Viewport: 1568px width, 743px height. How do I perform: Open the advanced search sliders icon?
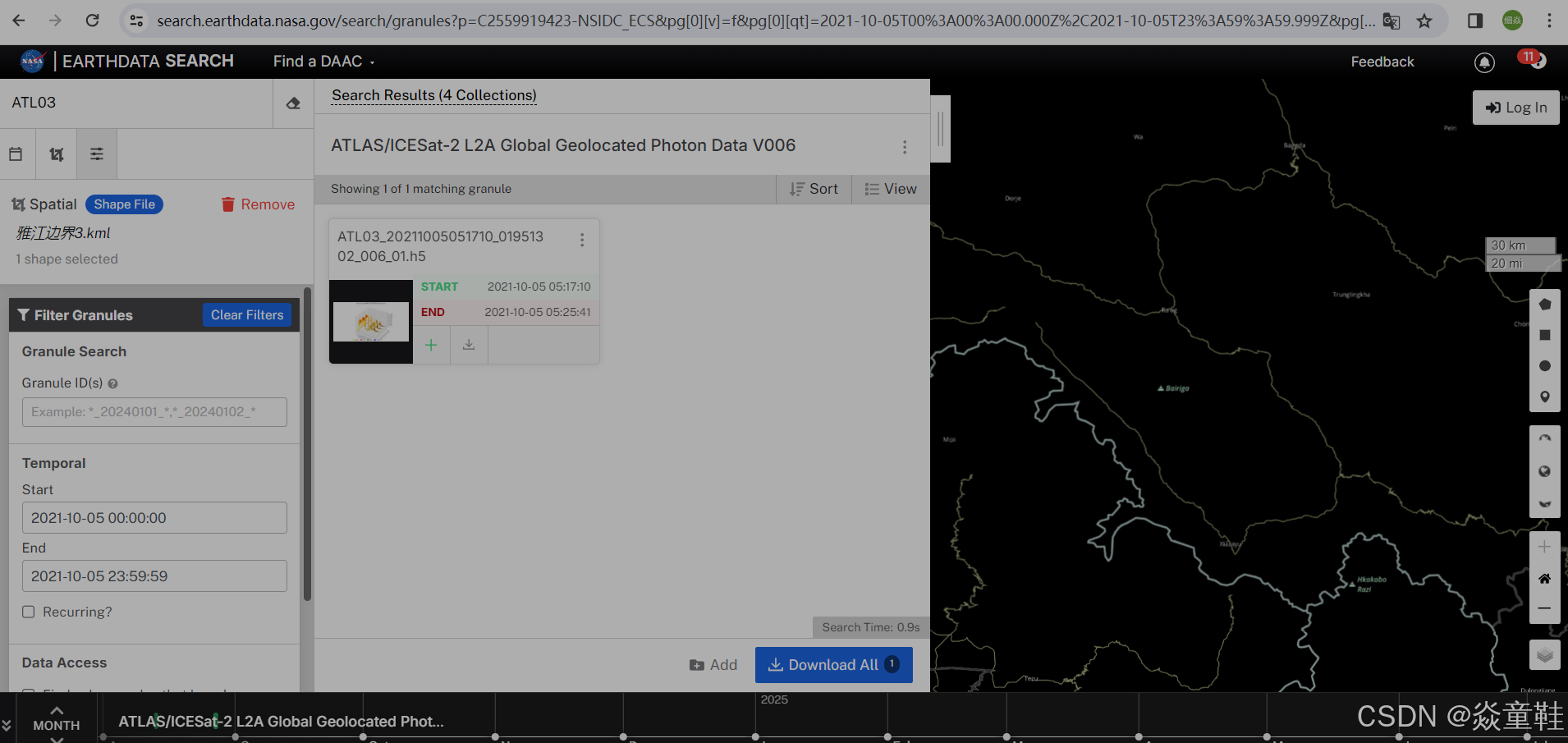click(x=97, y=154)
